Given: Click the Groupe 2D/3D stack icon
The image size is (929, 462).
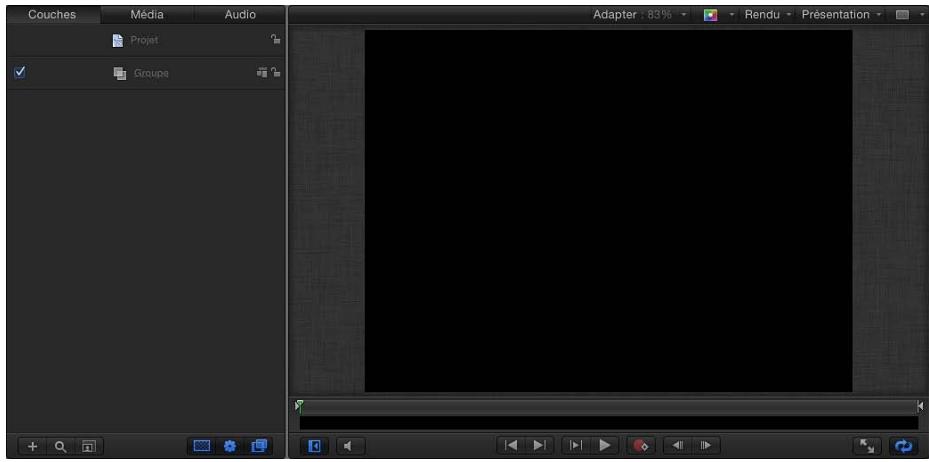Looking at the screenshot, I should click(262, 72).
